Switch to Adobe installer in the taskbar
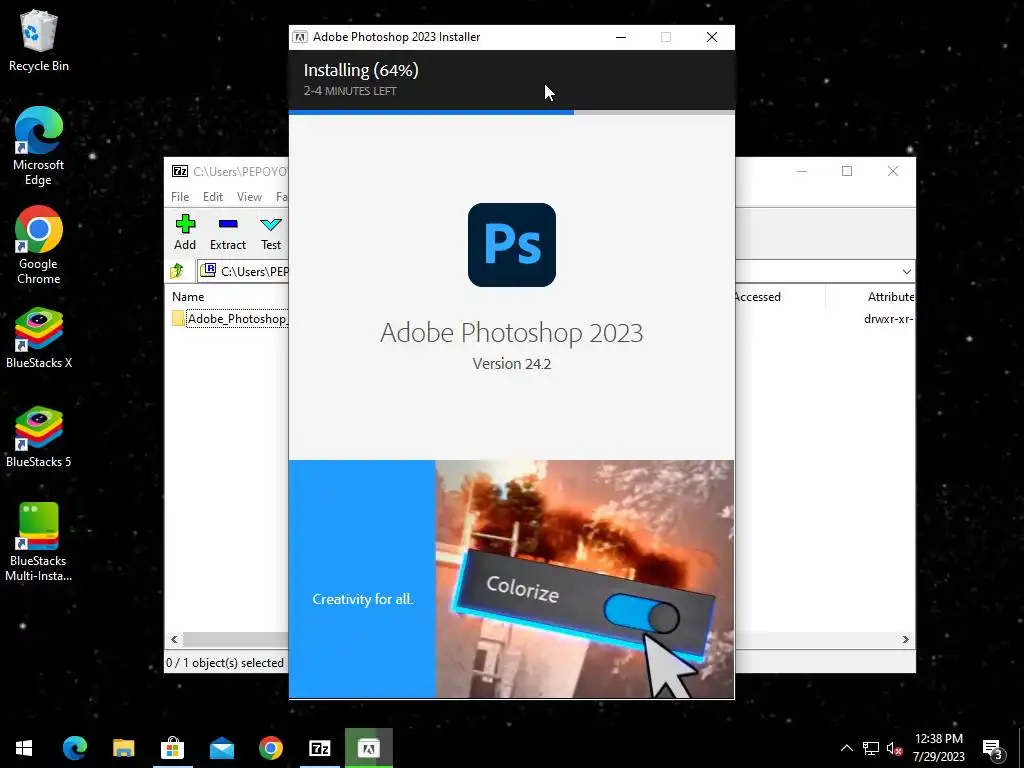 tap(368, 748)
